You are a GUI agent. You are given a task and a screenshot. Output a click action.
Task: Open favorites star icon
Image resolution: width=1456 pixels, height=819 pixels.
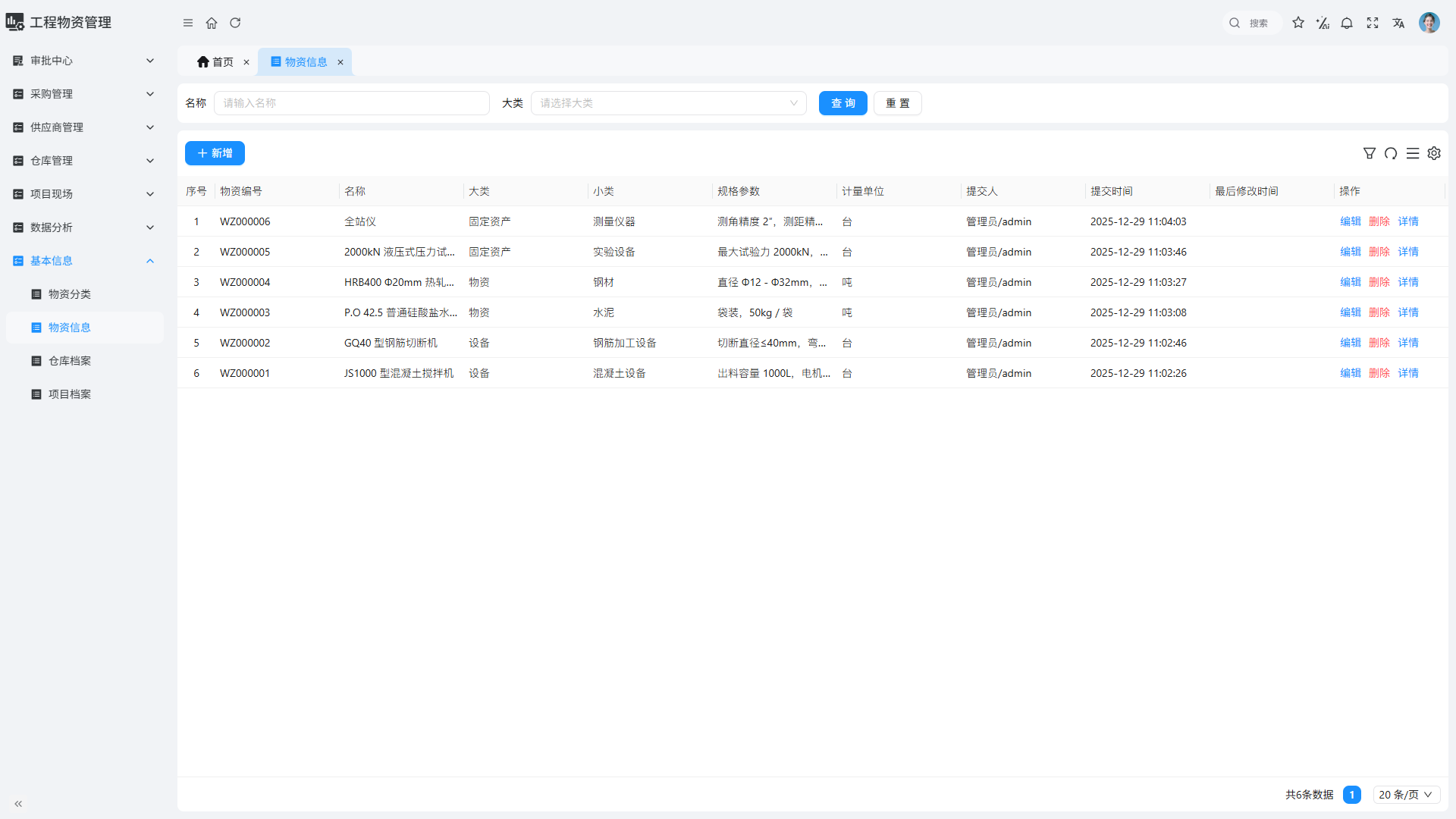[x=1298, y=23]
